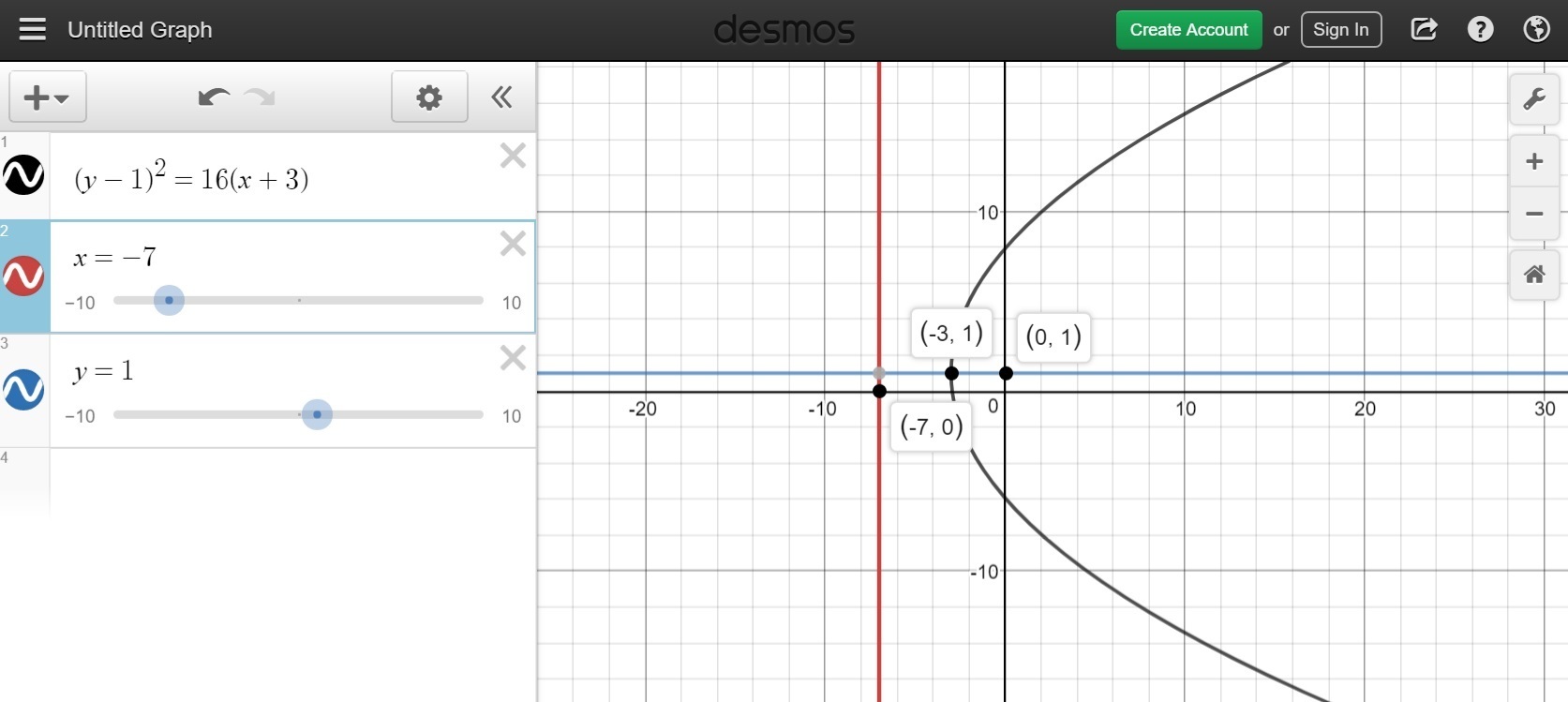Click the gray intersection point on red line
The width and height of the screenshot is (1568, 702).
point(879,373)
